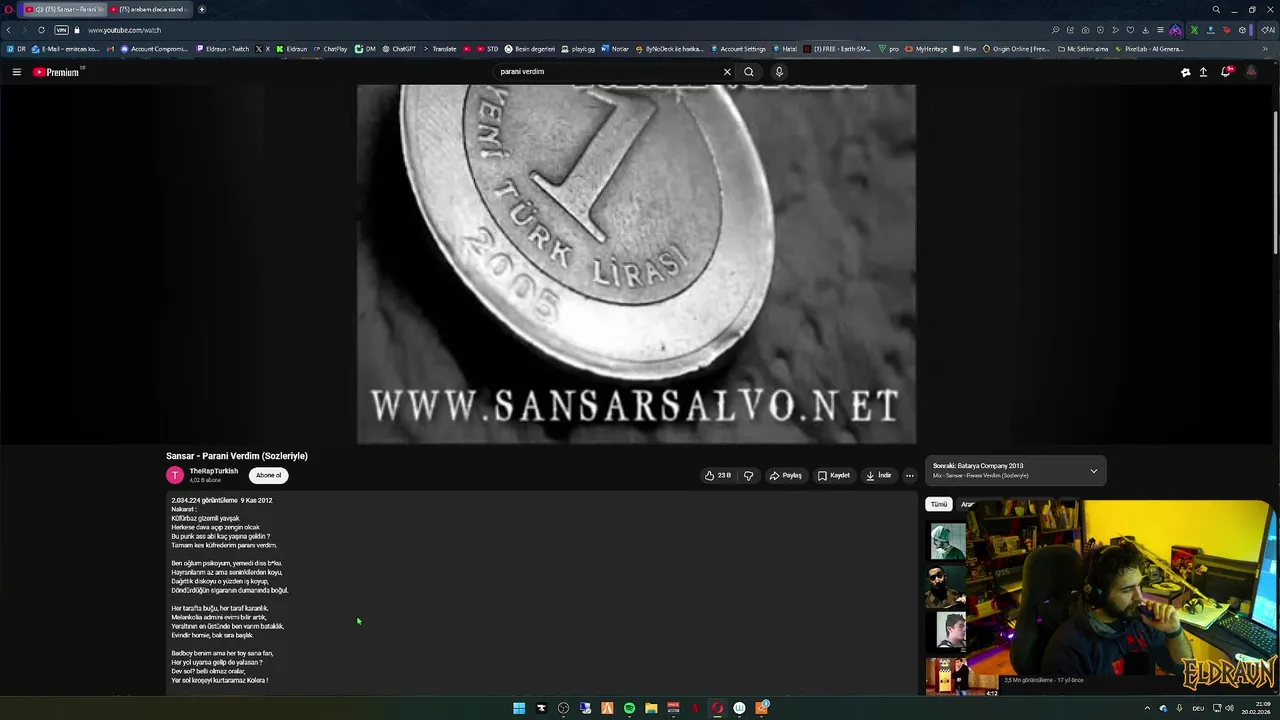The height and width of the screenshot is (720, 1280).
Task: Open the bearded man recommended thumbnail
Action: 945,587
